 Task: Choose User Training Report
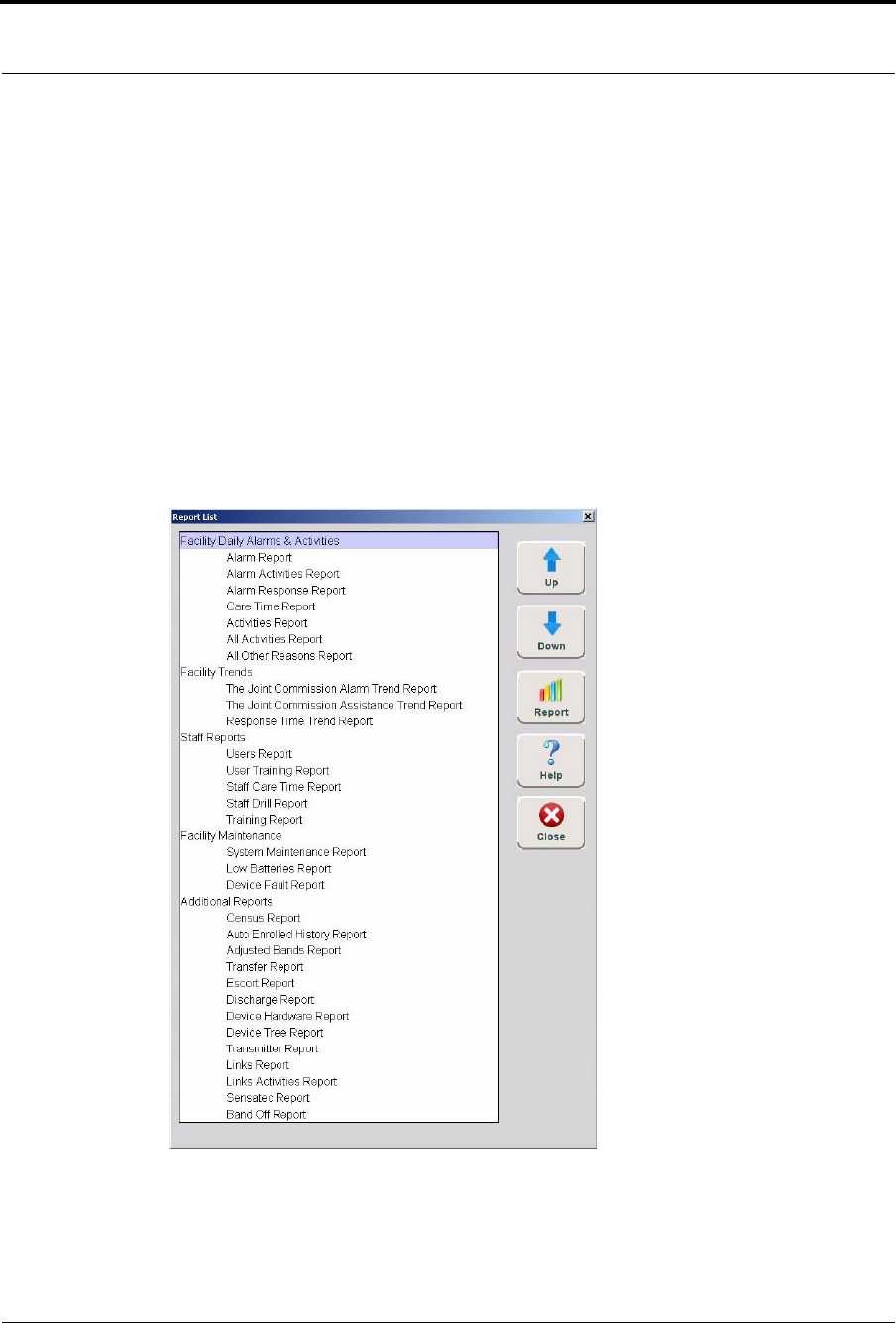tap(278, 771)
